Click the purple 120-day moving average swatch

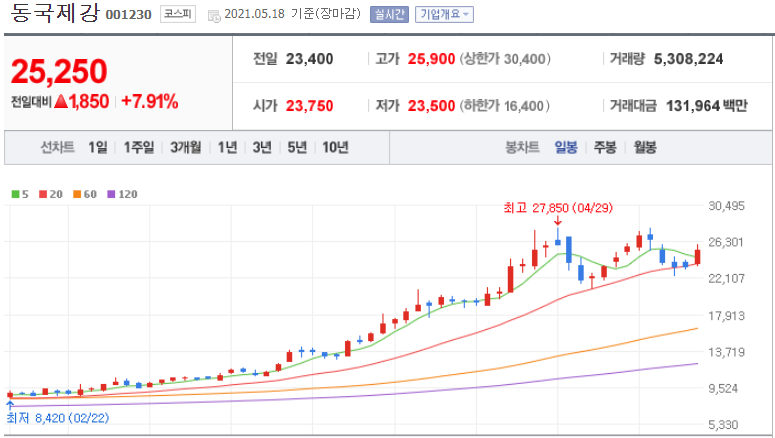(111, 194)
